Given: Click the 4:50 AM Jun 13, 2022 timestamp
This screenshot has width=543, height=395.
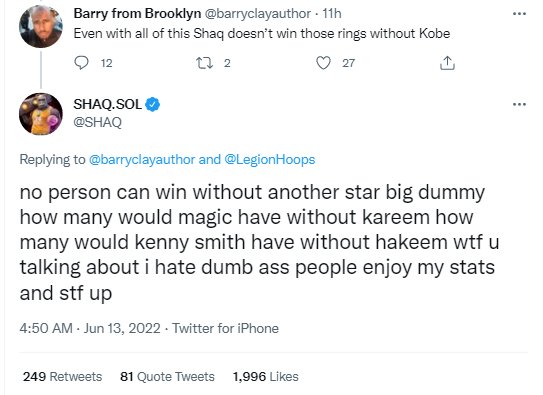Looking at the screenshot, I should [90, 328].
